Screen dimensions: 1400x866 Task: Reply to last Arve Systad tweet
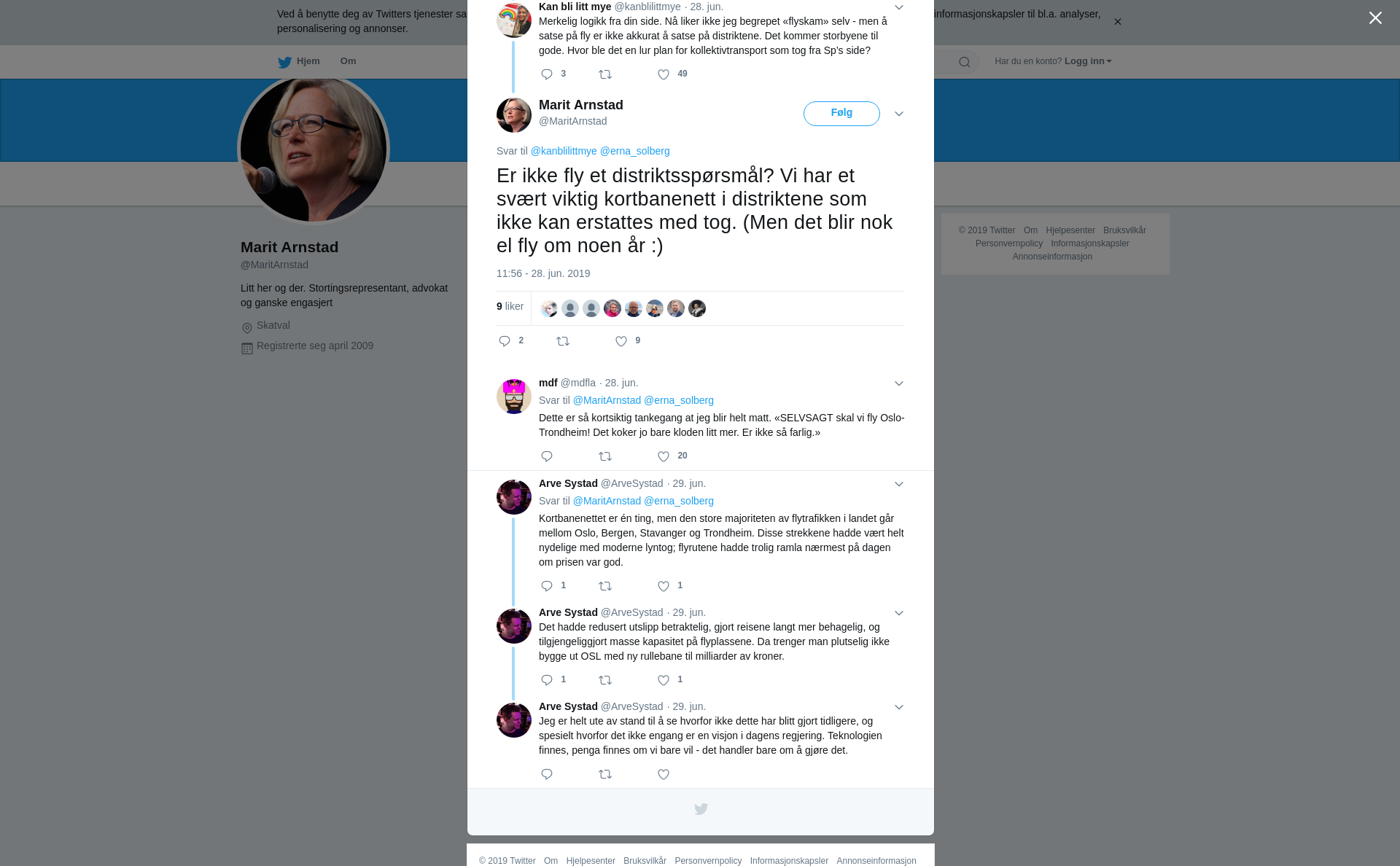(x=547, y=774)
